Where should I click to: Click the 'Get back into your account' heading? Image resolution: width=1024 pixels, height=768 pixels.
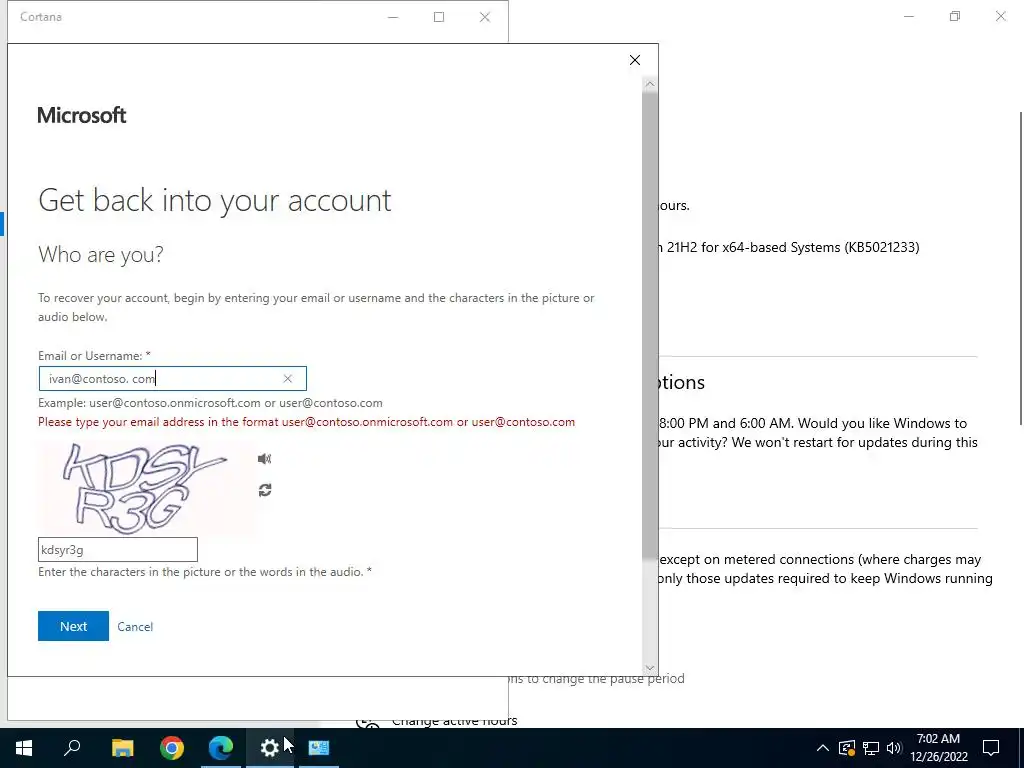click(215, 200)
